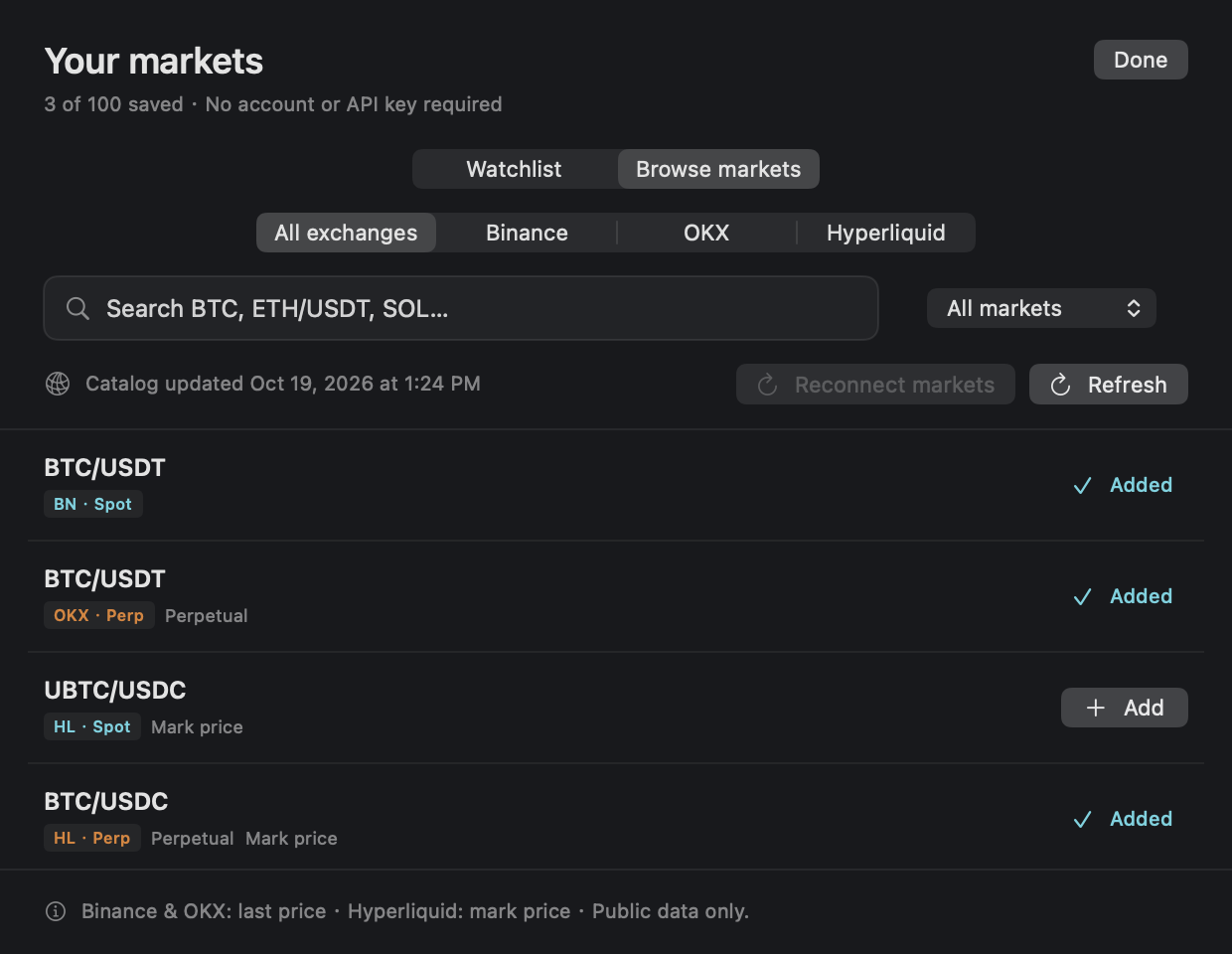1232x954 pixels.
Task: Click the checkmark for HL Perp BTC/USDC
Action: 1082,819
